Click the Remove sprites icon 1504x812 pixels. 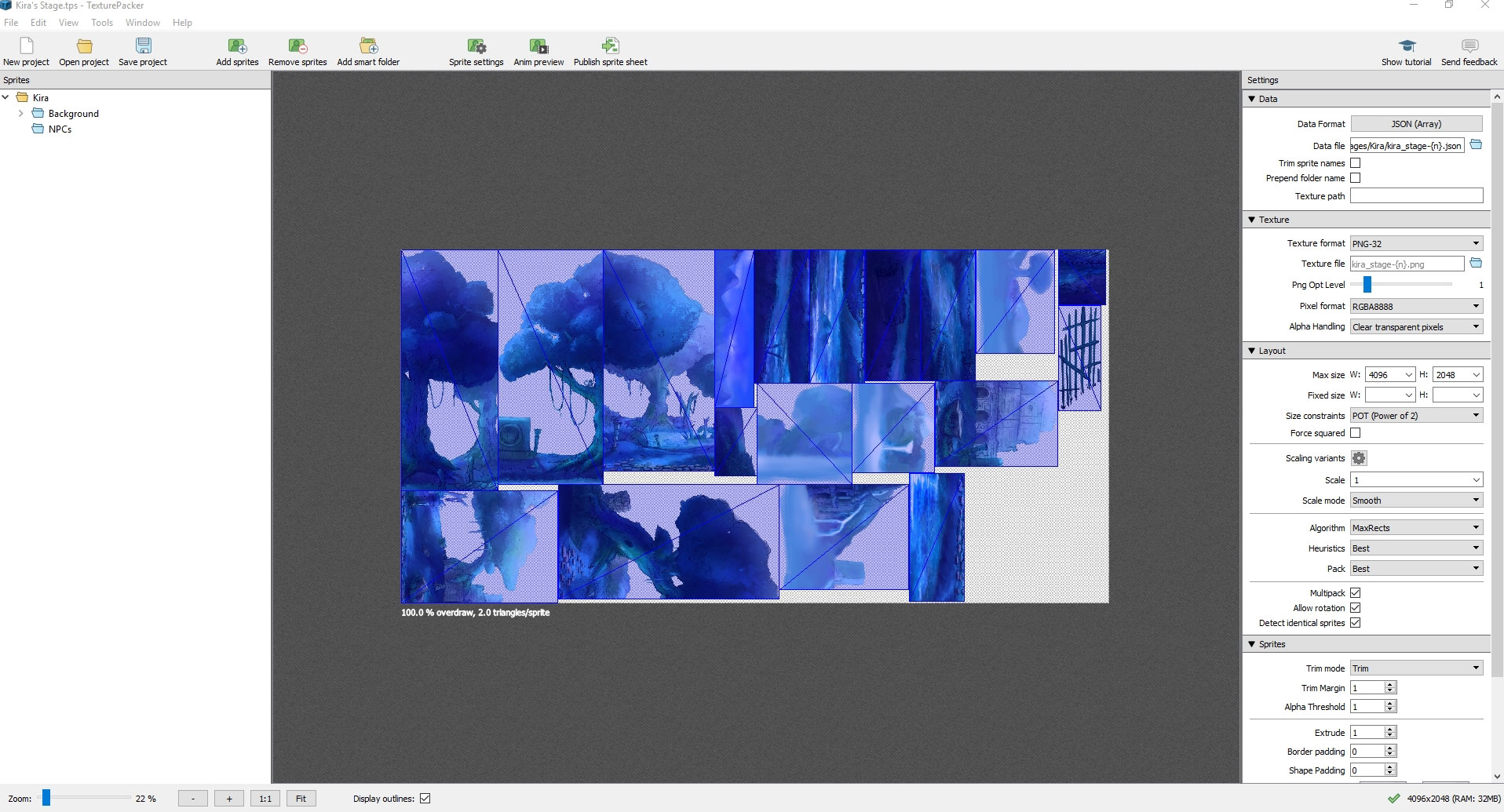pos(298,46)
